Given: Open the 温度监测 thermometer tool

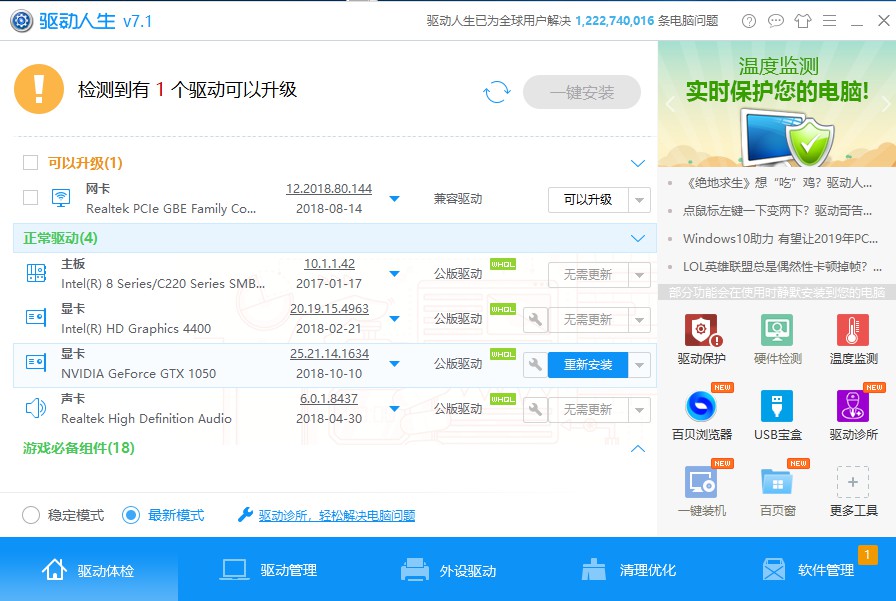Looking at the screenshot, I should click(x=853, y=339).
